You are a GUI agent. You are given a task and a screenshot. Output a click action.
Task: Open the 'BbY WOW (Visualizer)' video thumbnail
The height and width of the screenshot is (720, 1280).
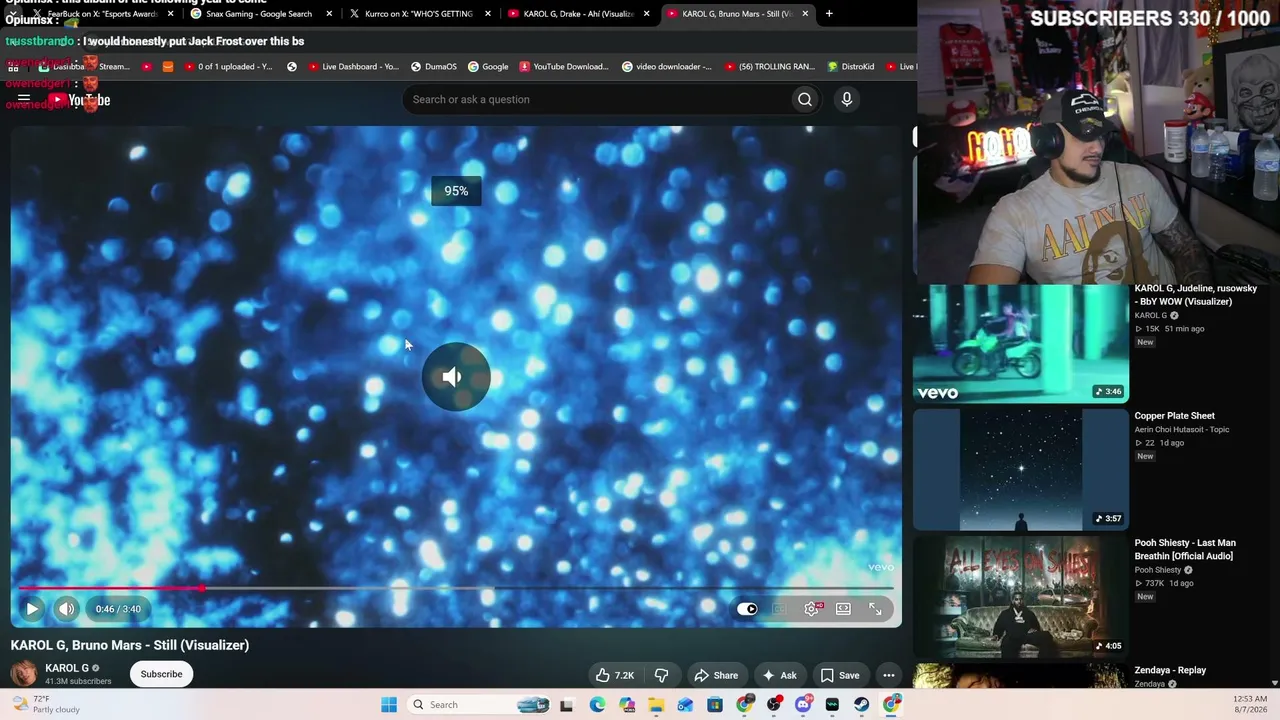coord(1020,343)
